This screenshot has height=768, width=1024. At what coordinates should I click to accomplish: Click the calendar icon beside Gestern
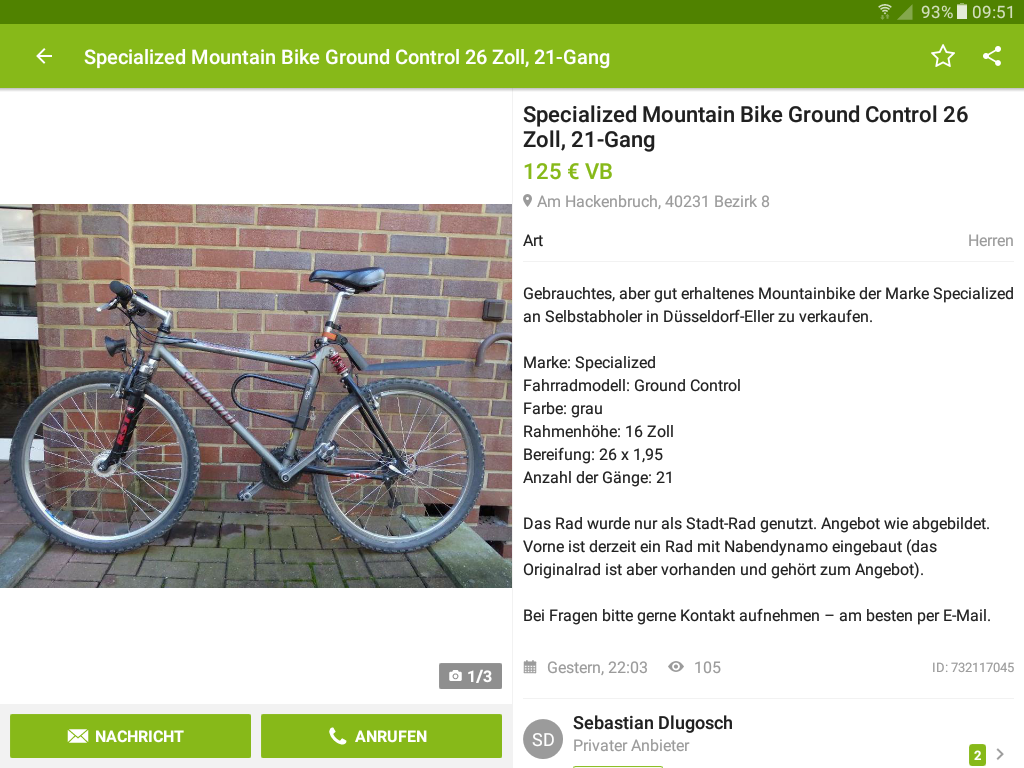(530, 667)
